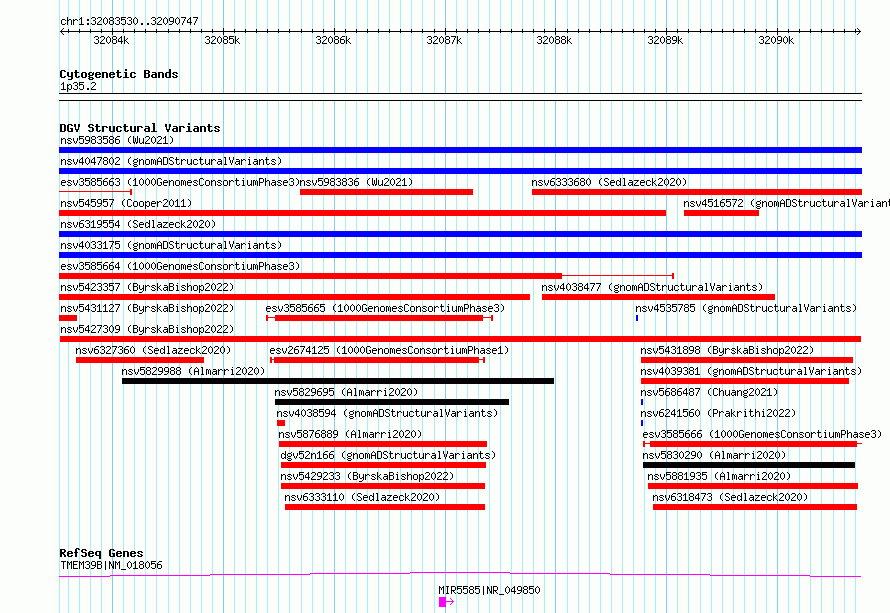
Task: Open nsv5429233 (ByrskaBishop2022) variant
Action: 367,476
